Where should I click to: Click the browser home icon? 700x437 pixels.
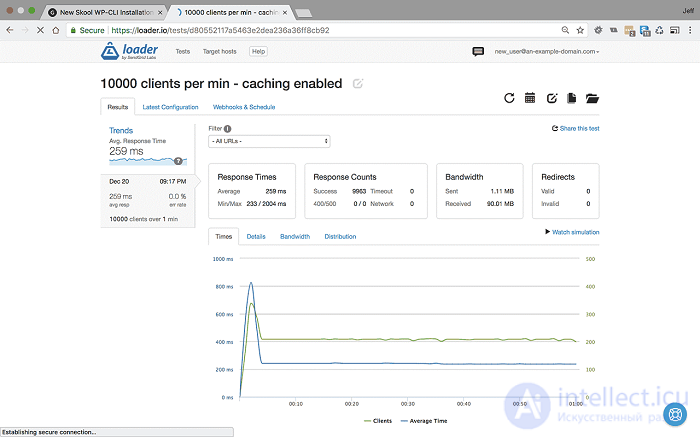click(x=56, y=30)
